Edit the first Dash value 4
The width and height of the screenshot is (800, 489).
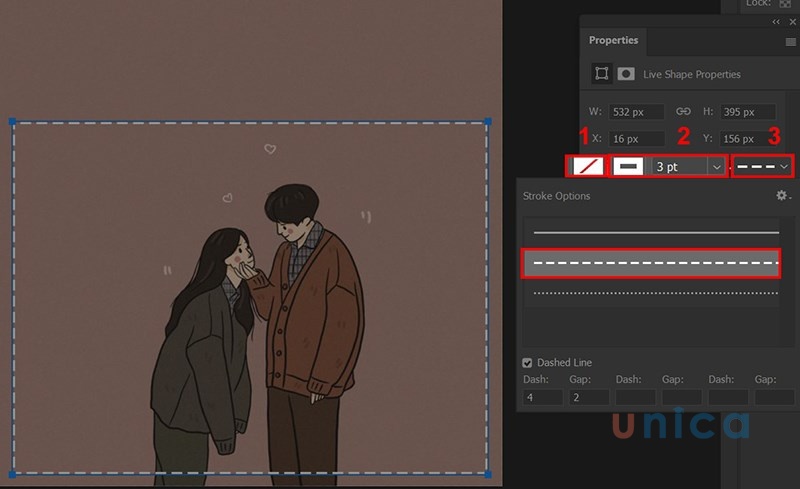pos(542,397)
